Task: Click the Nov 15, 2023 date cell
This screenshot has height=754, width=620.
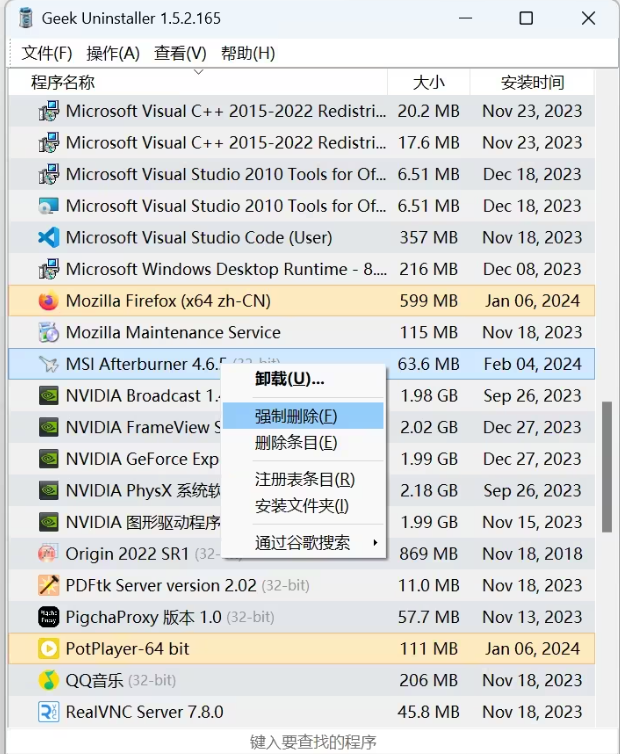Action: click(532, 522)
